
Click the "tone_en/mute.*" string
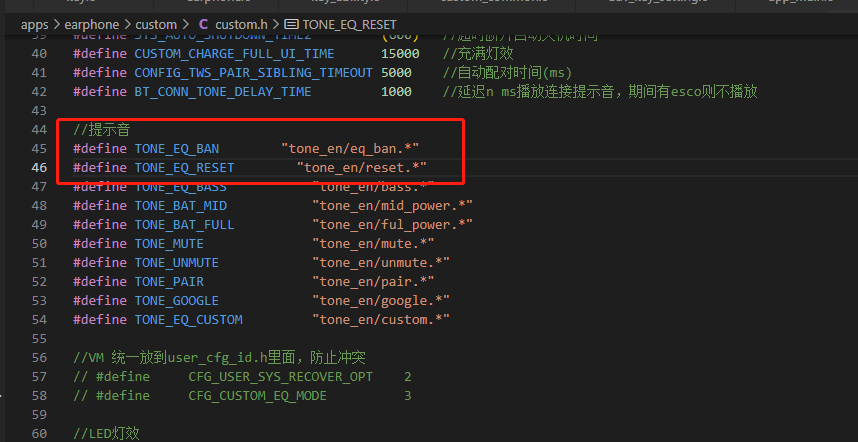[x=373, y=243]
